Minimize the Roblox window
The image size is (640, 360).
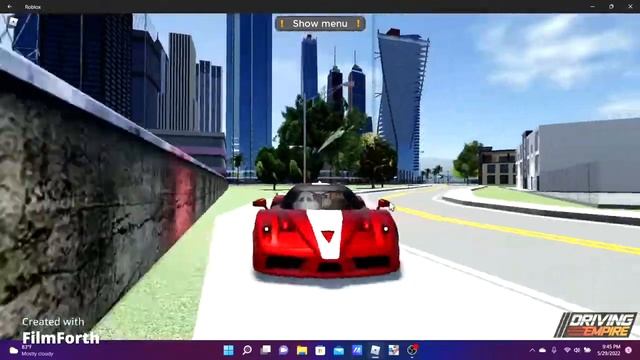point(593,7)
